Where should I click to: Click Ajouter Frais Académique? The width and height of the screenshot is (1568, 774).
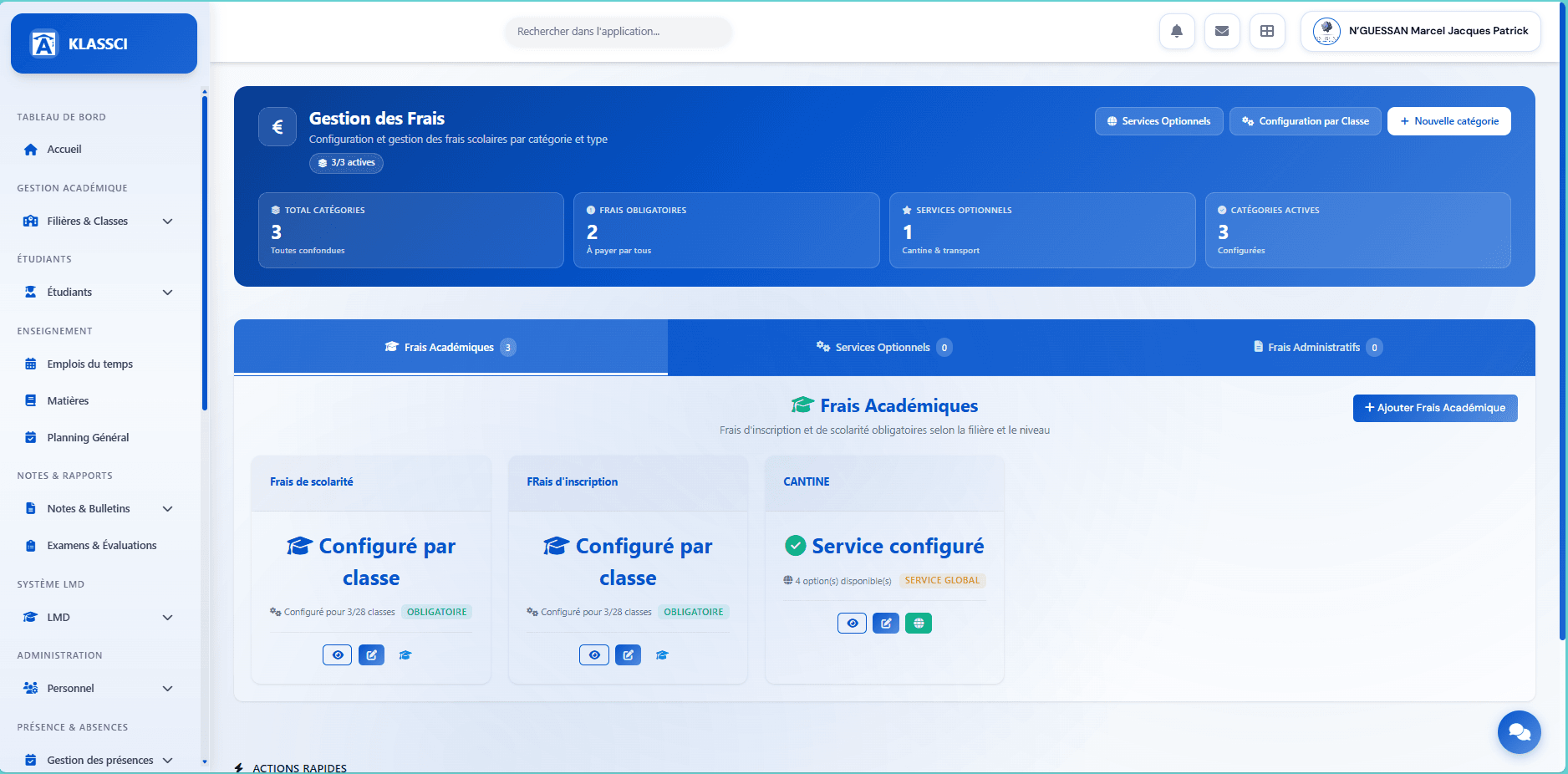[x=1435, y=408]
